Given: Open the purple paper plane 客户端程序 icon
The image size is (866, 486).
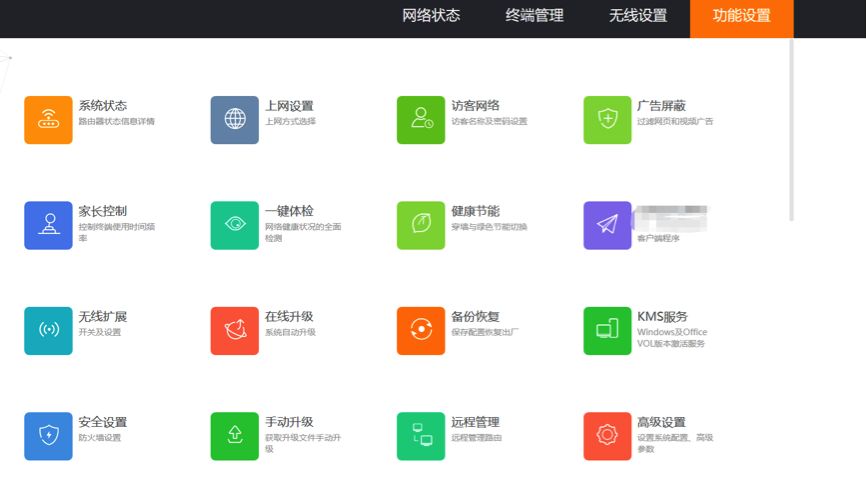Looking at the screenshot, I should point(607,225).
